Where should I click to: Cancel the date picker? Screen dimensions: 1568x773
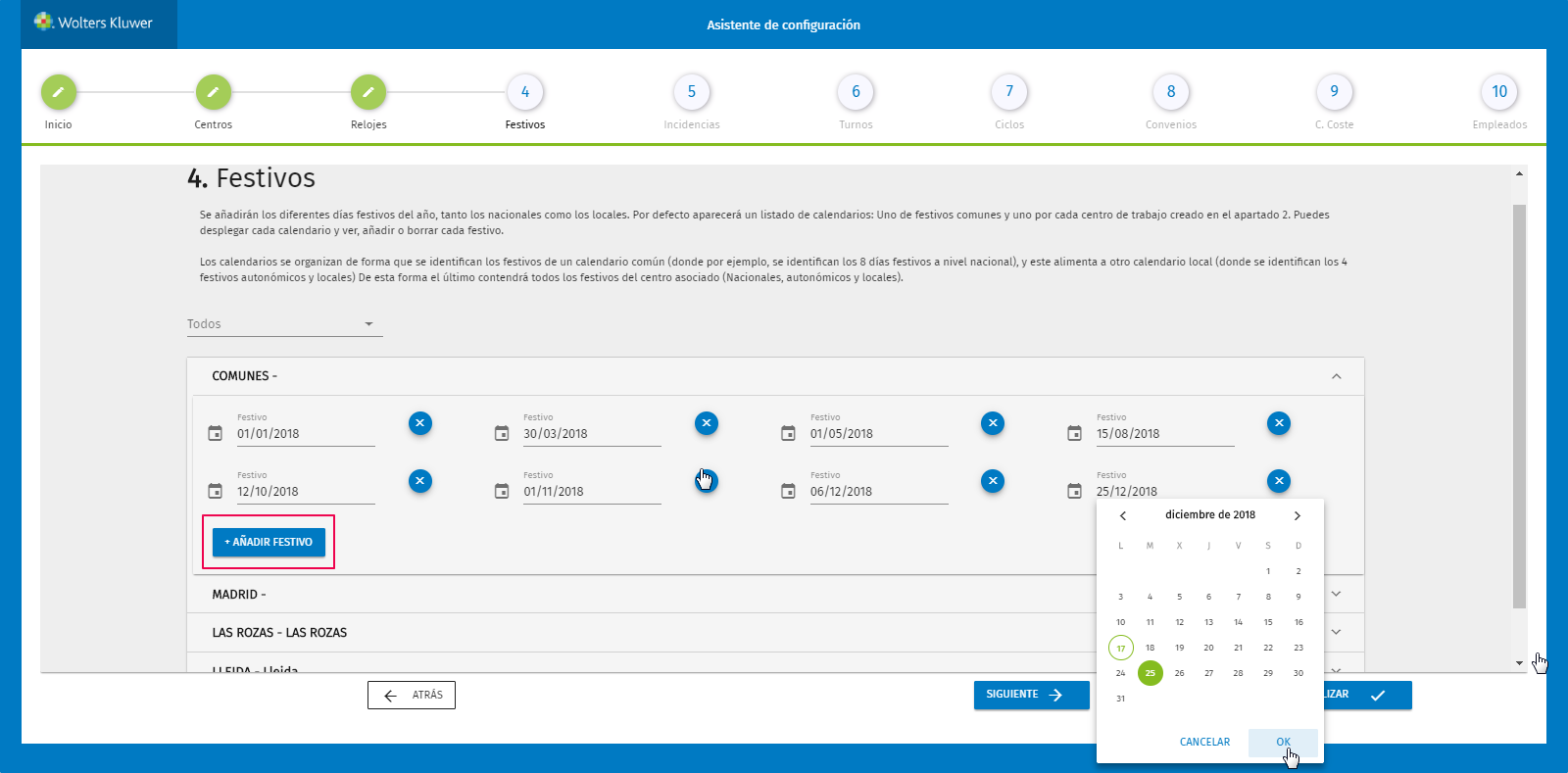1204,742
